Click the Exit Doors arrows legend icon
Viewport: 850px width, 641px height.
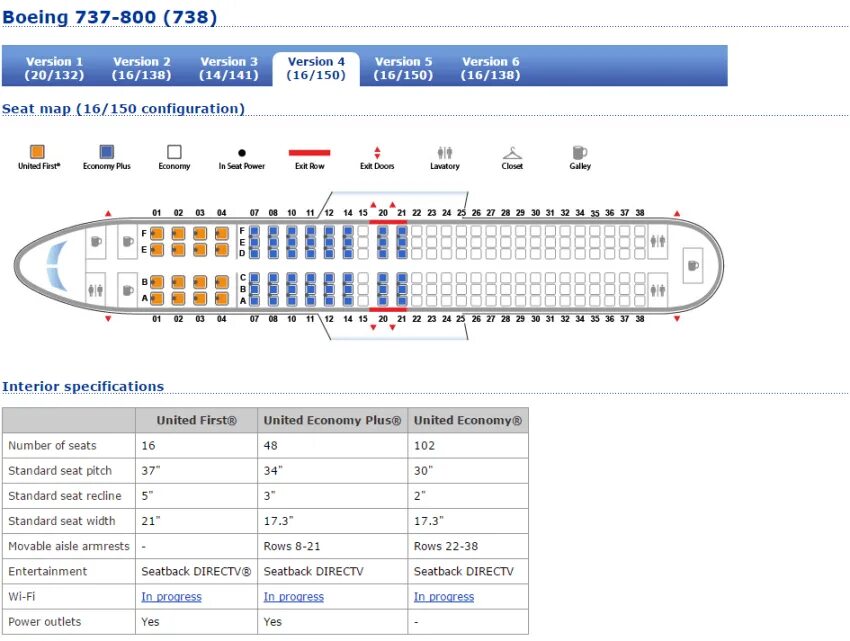point(377,152)
